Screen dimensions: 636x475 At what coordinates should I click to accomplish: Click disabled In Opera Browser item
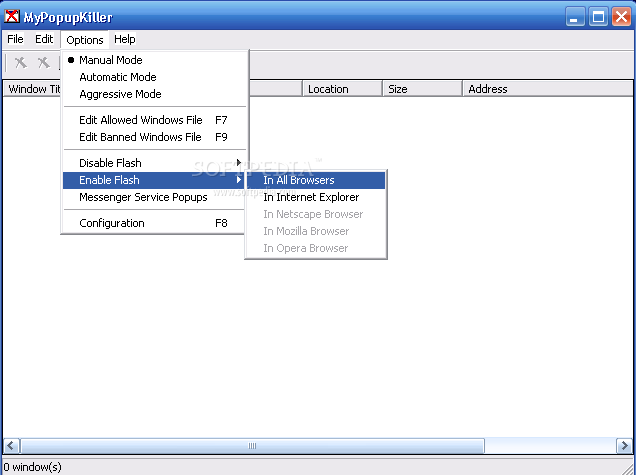coord(316,248)
